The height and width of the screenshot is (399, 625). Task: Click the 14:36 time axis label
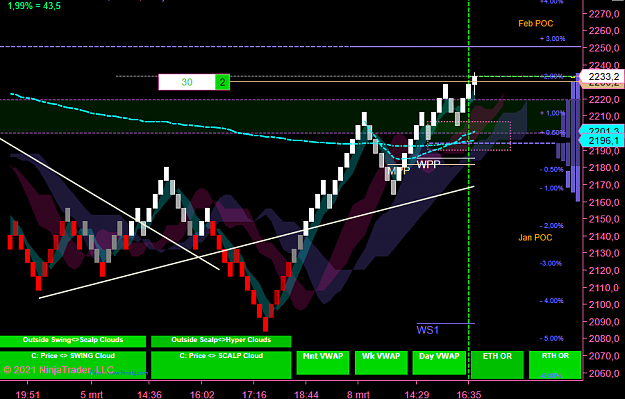pyautogui.click(x=149, y=395)
